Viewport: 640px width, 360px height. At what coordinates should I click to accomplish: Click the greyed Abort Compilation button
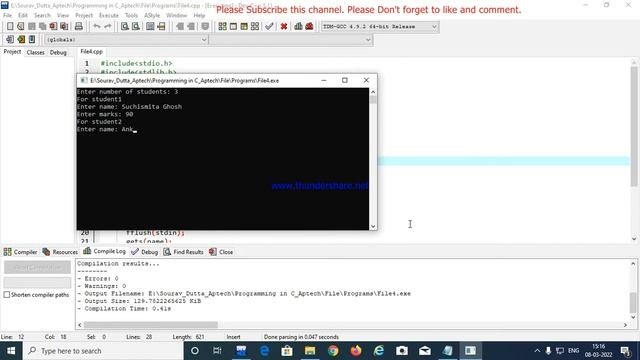[37, 267]
